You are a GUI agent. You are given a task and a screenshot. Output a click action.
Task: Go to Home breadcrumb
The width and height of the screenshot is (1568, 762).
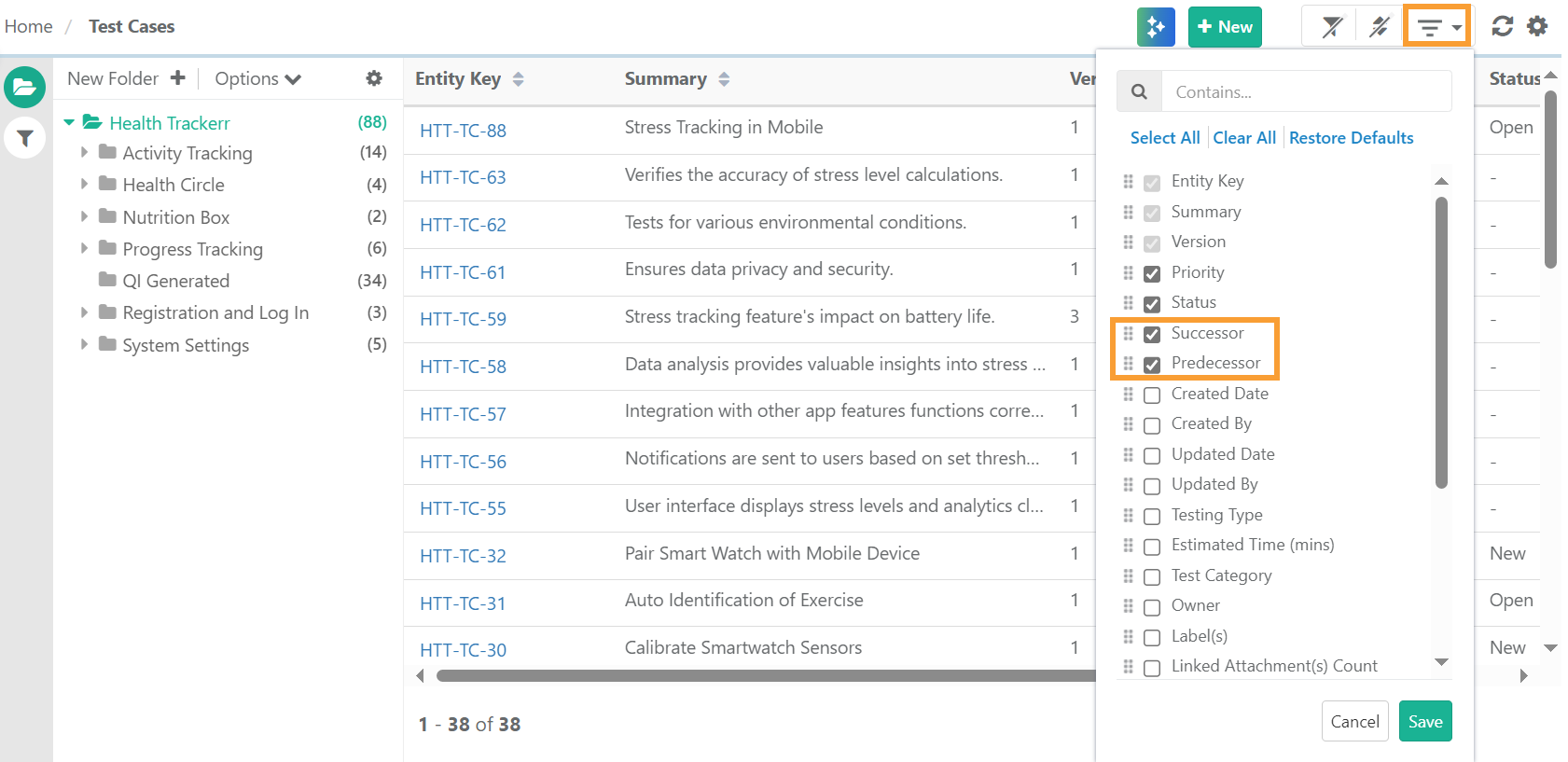(x=29, y=26)
